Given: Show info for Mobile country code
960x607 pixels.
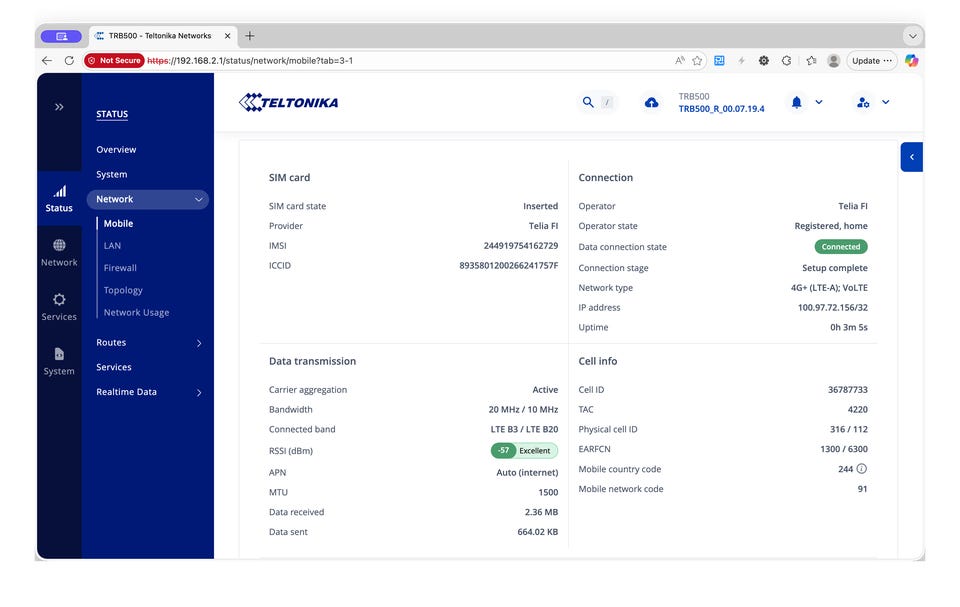Looking at the screenshot, I should click(x=861, y=469).
